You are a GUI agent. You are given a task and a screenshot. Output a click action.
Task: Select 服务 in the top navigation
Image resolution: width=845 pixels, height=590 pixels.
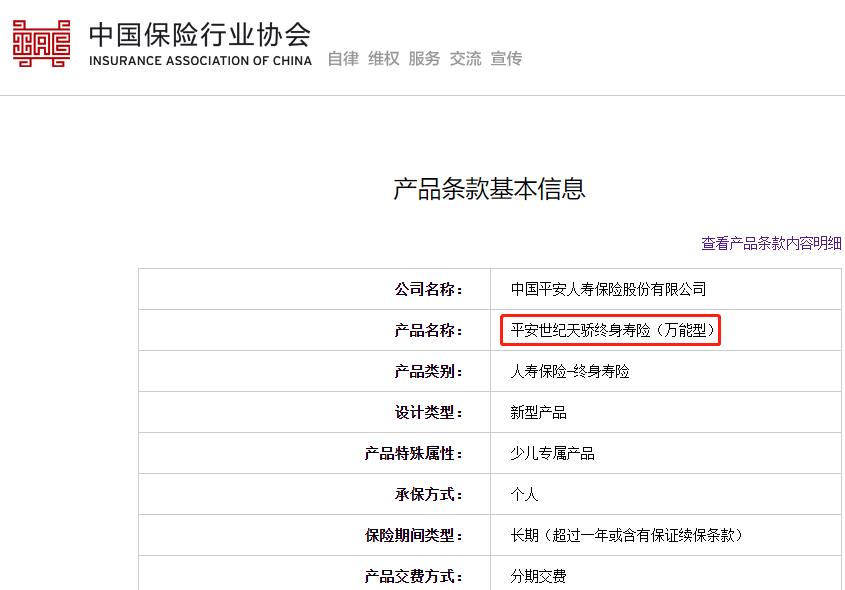click(x=424, y=58)
